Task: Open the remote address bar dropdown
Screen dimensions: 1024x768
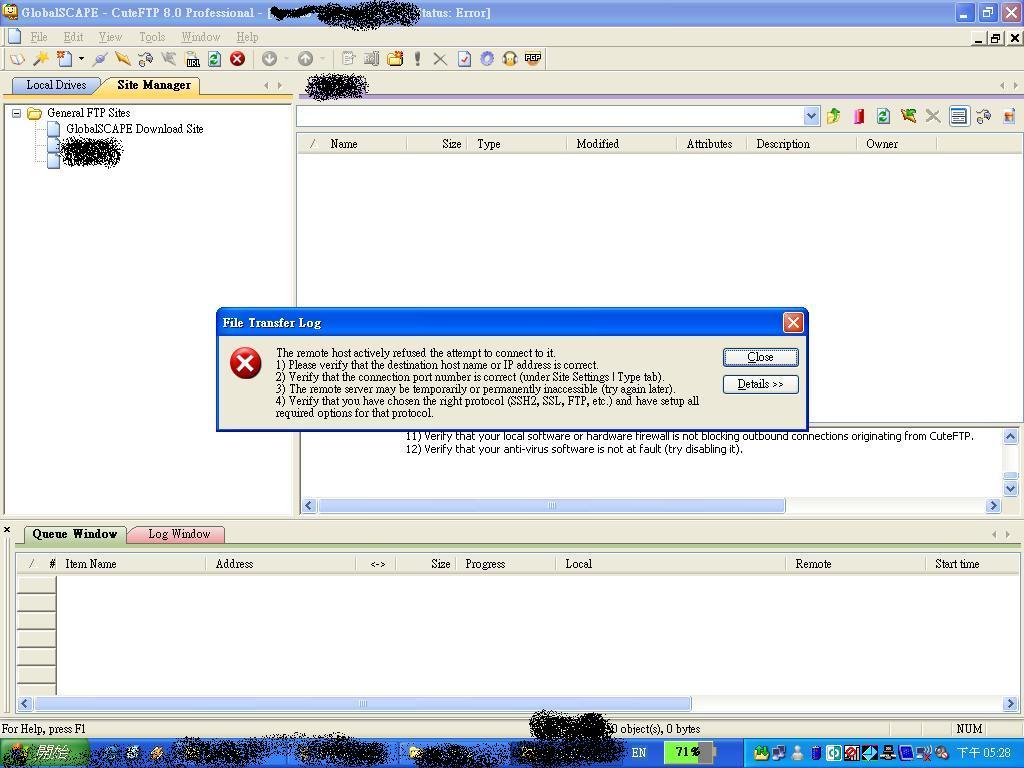Action: pyautogui.click(x=811, y=115)
